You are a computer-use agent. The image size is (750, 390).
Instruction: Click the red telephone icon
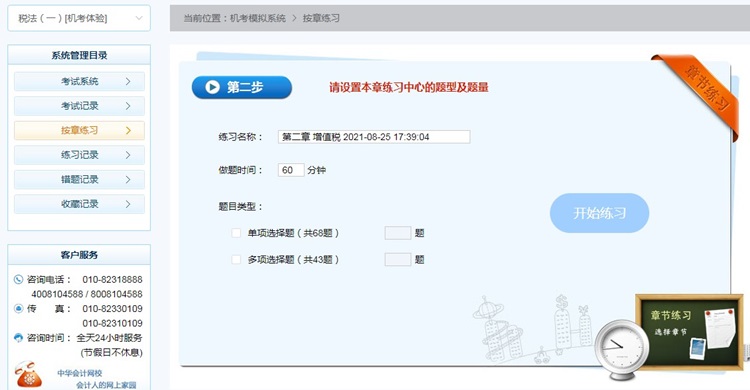(29, 375)
